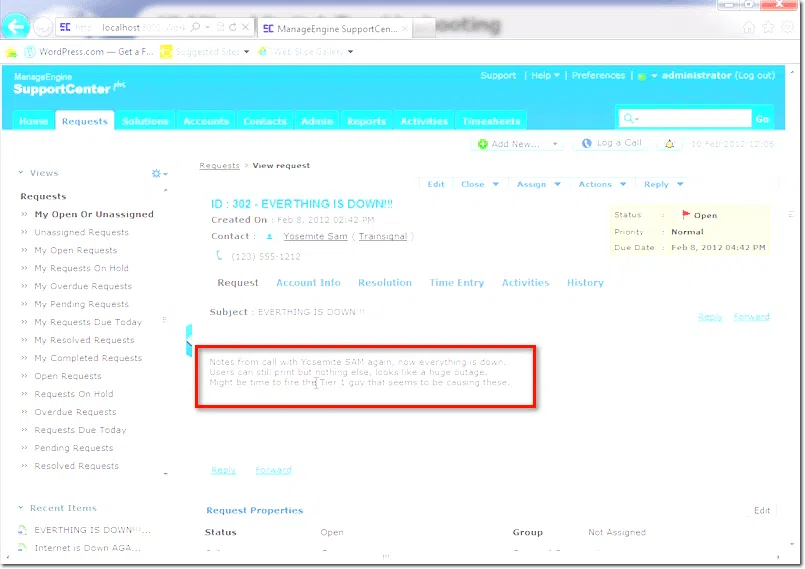Open the Add New dropdown arrow
Image resolution: width=805 pixels, height=569 pixels.
[555, 144]
